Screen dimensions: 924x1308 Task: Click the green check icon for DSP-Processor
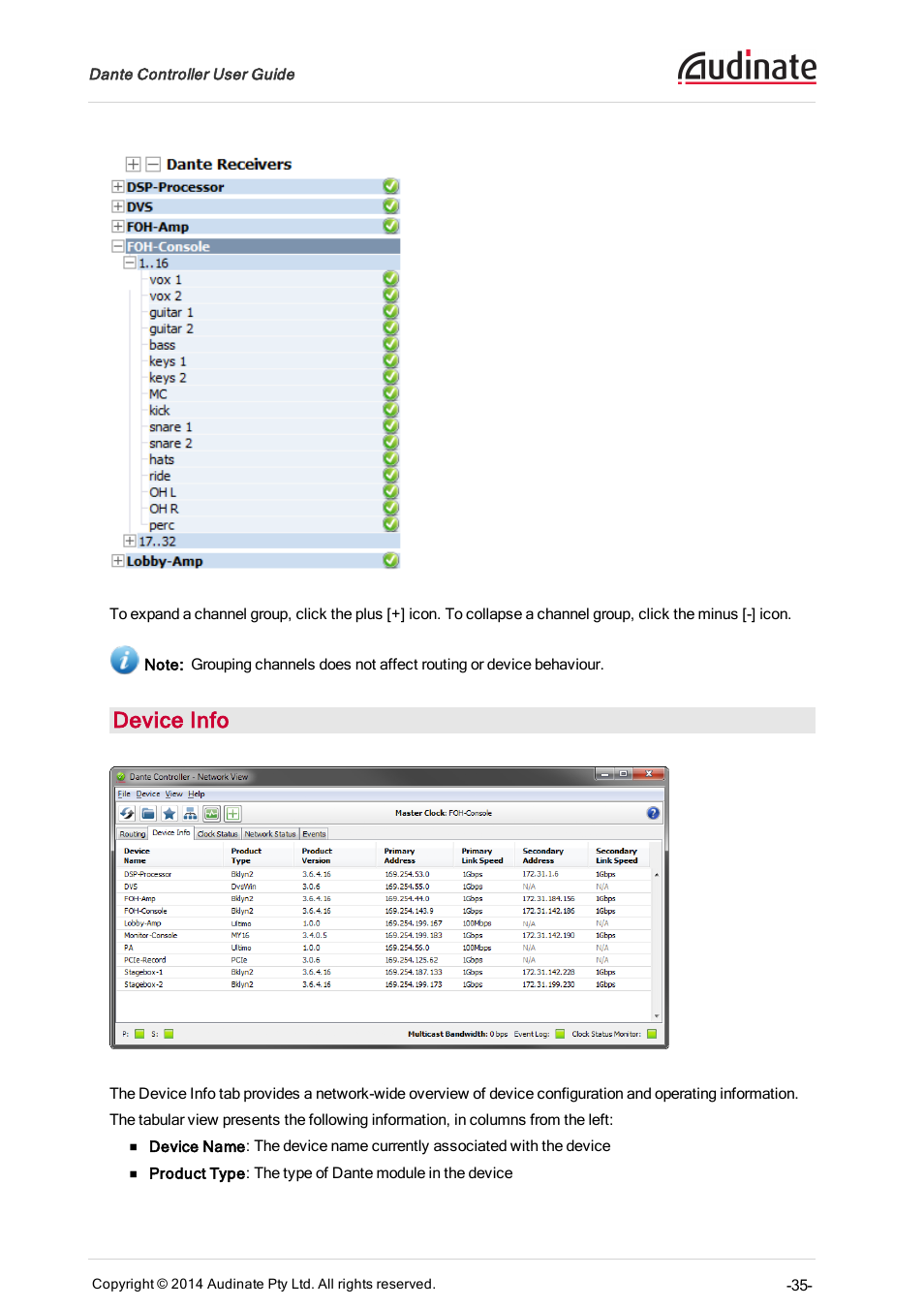pos(390,186)
